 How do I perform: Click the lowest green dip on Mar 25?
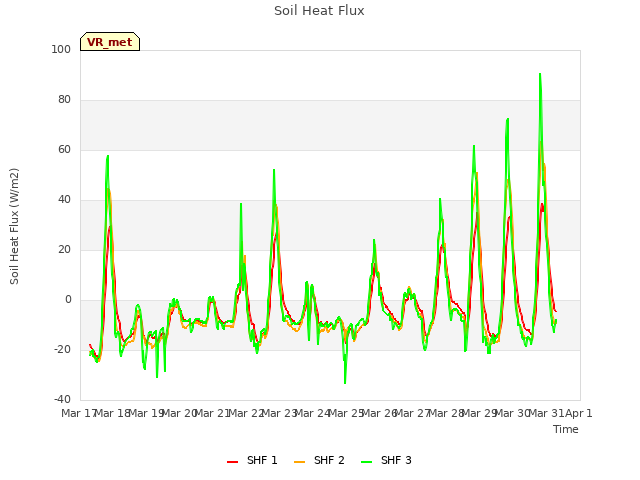(x=345, y=382)
